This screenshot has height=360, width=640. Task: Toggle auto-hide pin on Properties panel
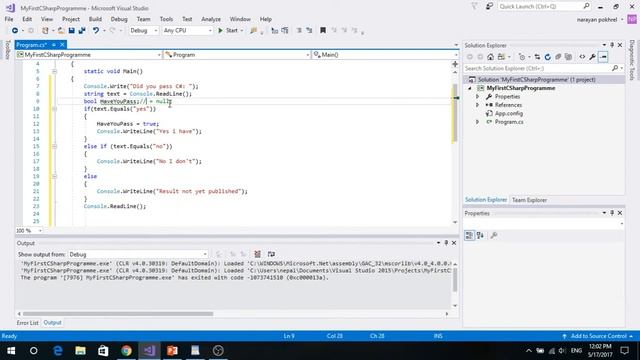612,213
